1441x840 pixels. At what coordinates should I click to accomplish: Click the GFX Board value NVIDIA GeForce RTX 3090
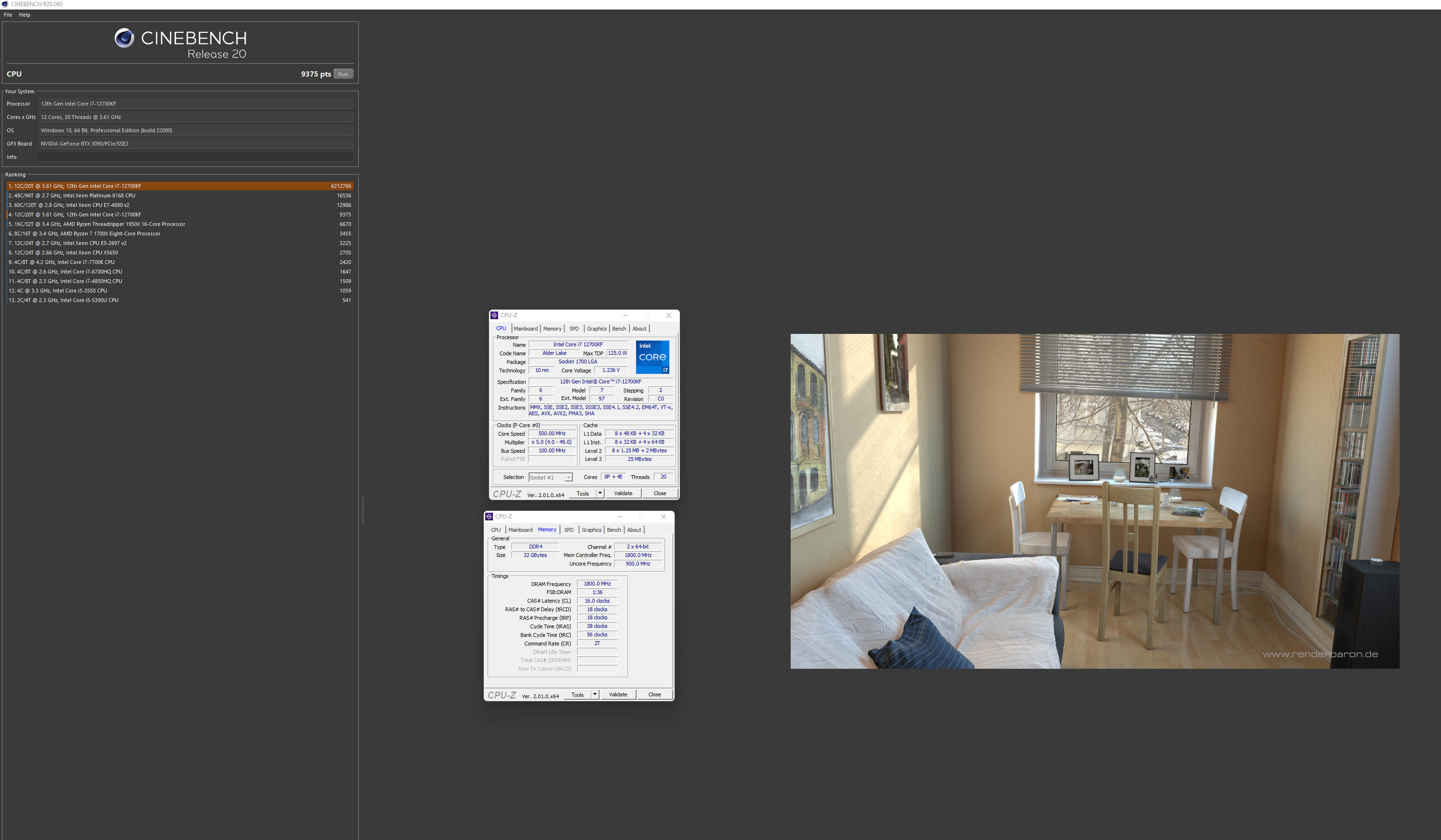[x=196, y=144]
